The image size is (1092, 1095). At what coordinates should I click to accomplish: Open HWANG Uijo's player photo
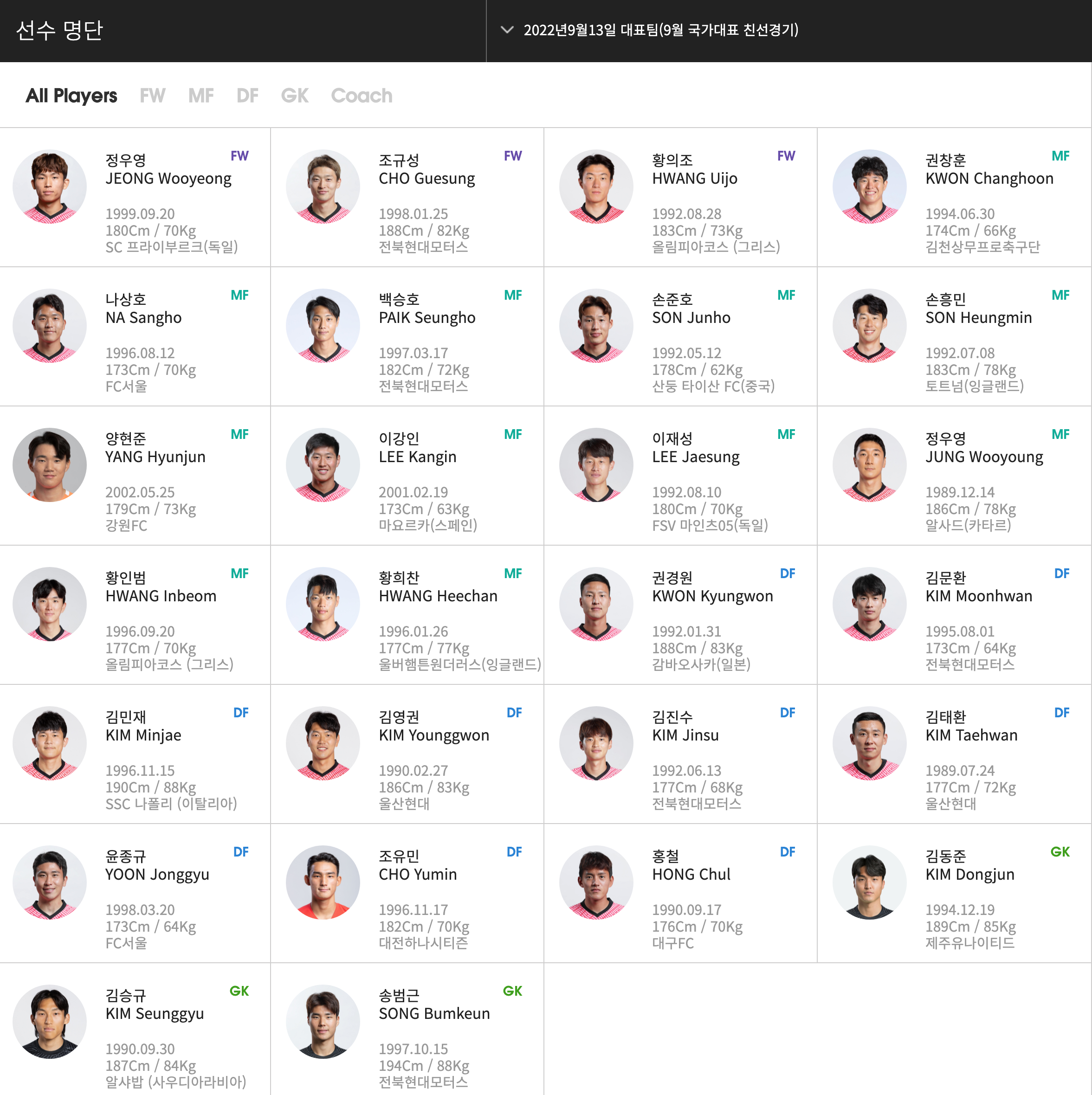(596, 187)
